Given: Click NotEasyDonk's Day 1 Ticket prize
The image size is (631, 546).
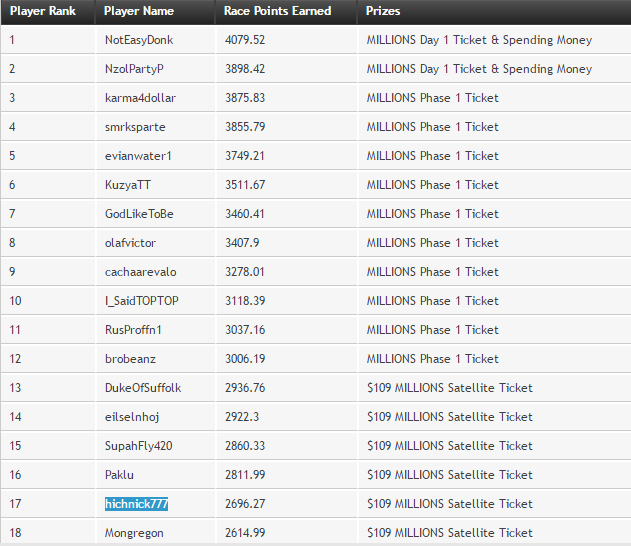Looking at the screenshot, I should (x=479, y=40).
